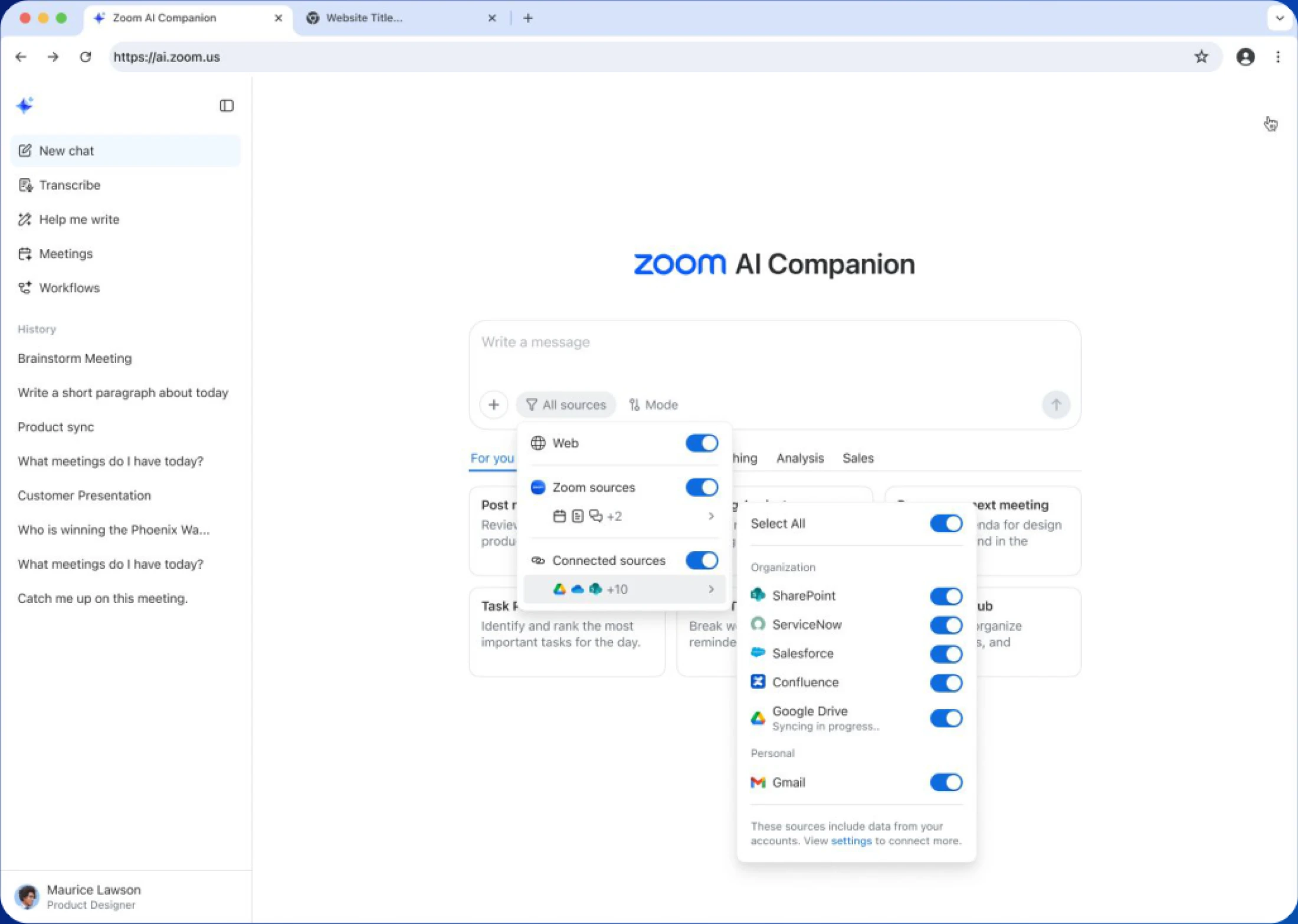Open the All sources filter dropdown
The height and width of the screenshot is (924, 1298).
[566, 405]
